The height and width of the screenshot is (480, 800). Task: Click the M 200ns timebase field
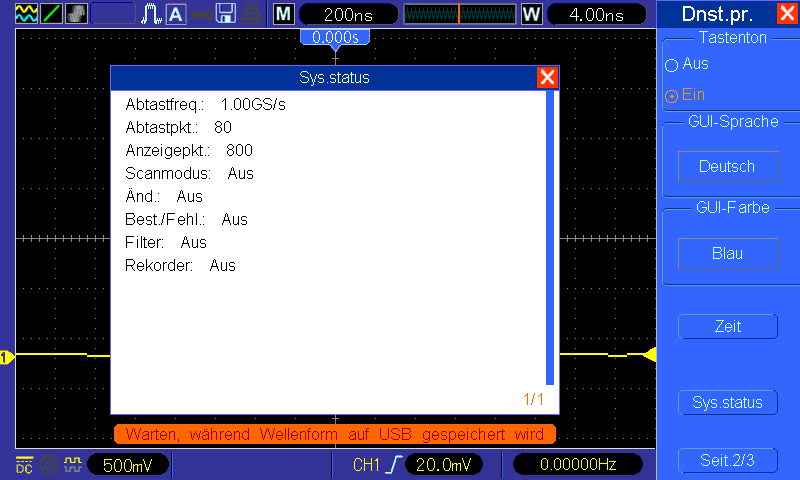[x=348, y=14]
